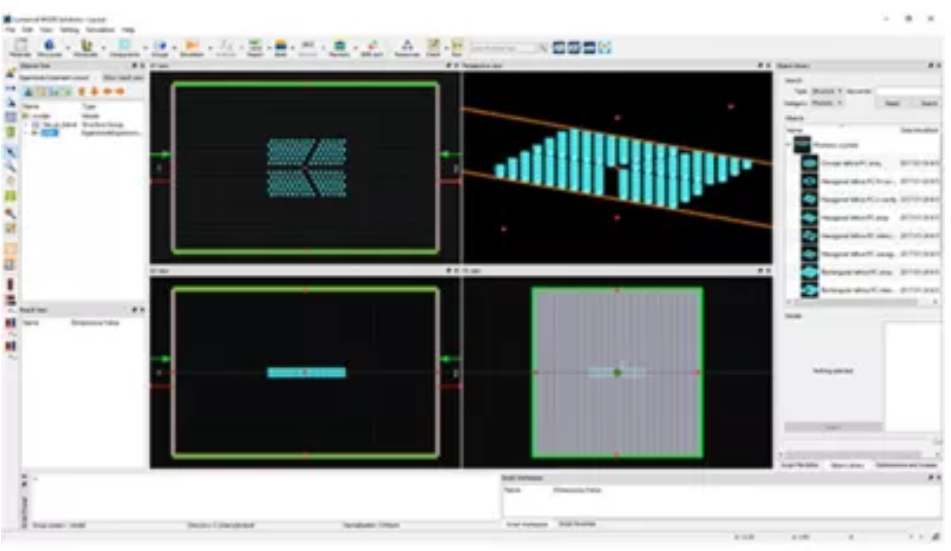Screen dimensions: 951x551
Task: Click the Show result view button
Action: 123,78
